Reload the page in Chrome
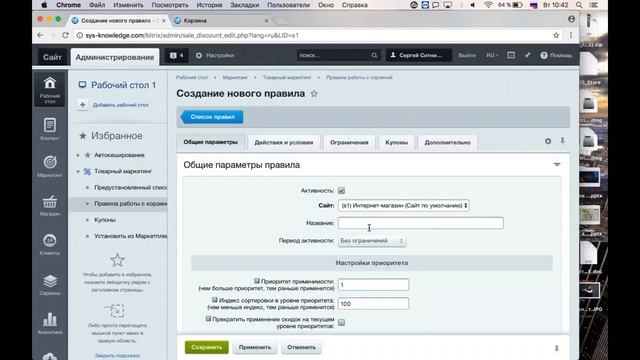Viewport: 640px width, 360px height. point(65,36)
